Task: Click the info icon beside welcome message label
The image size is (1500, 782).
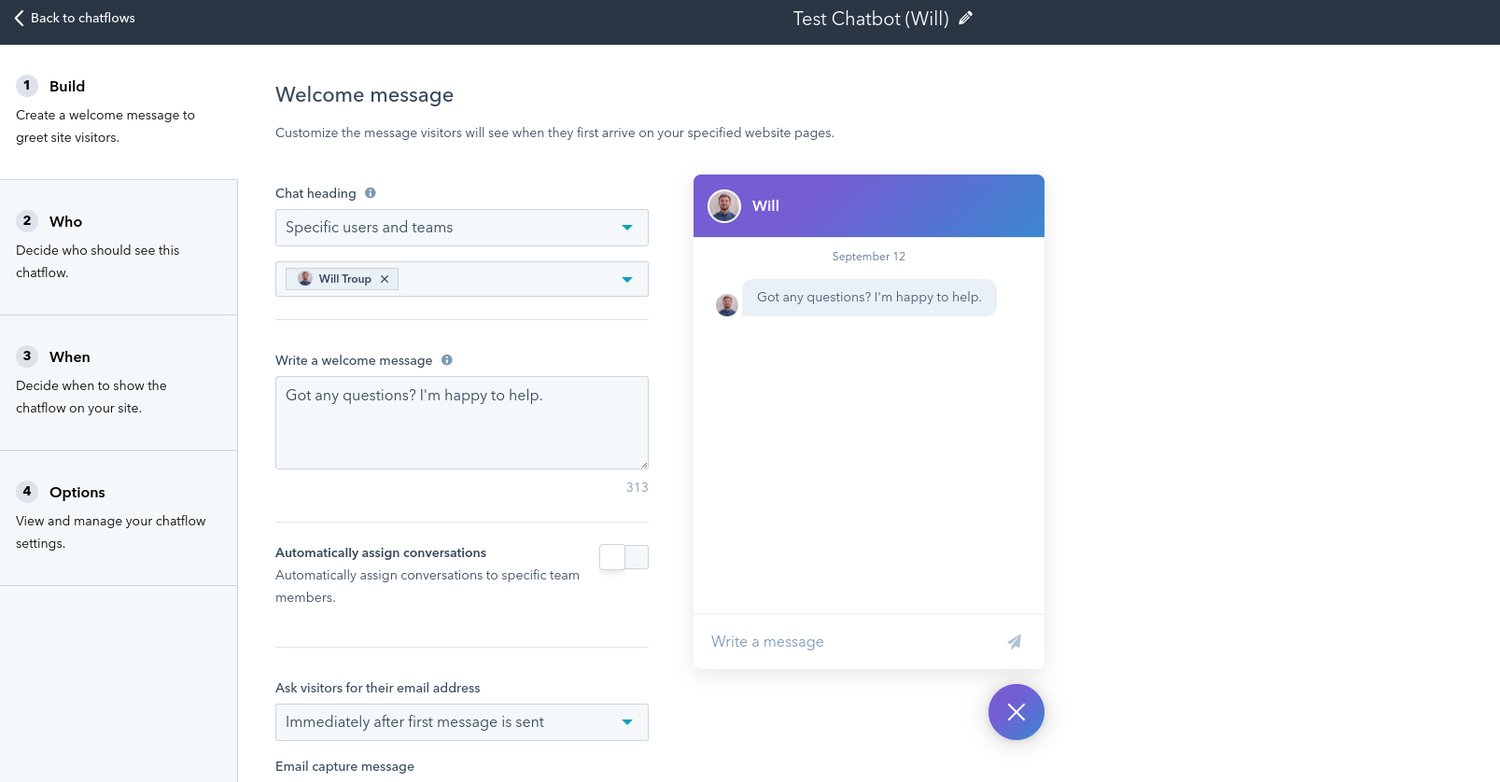Action: coord(447,359)
